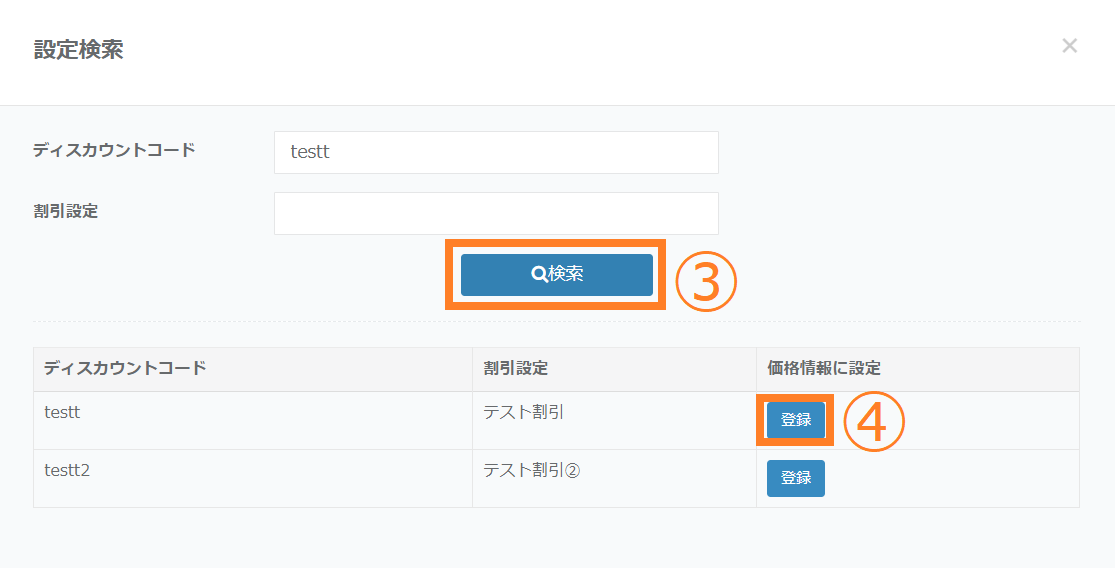
Task: Click the orange circled number 3 marker
Action: tap(706, 282)
